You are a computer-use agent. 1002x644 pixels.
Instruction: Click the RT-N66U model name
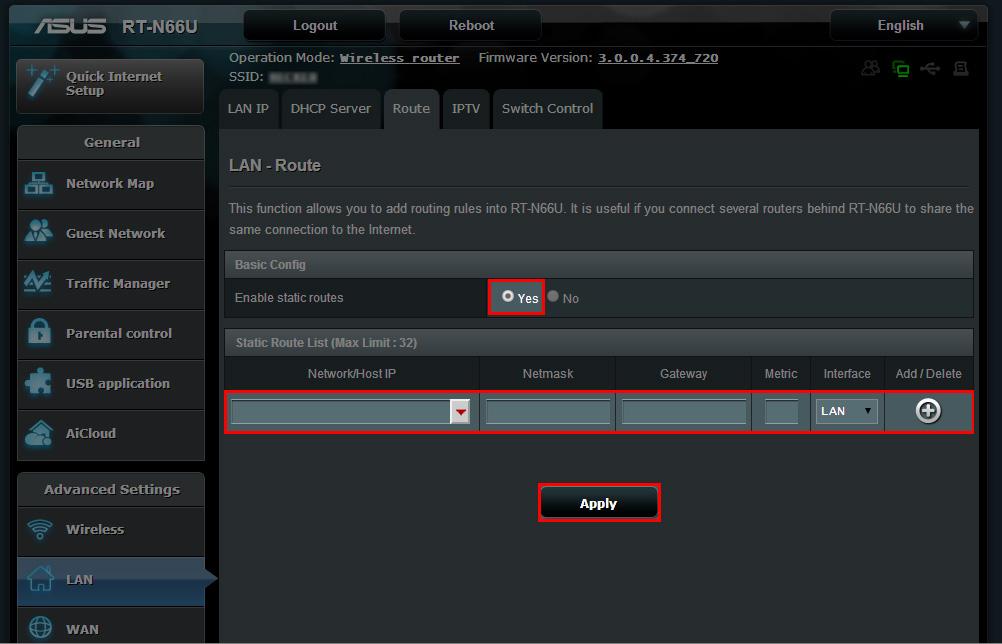coord(160,27)
